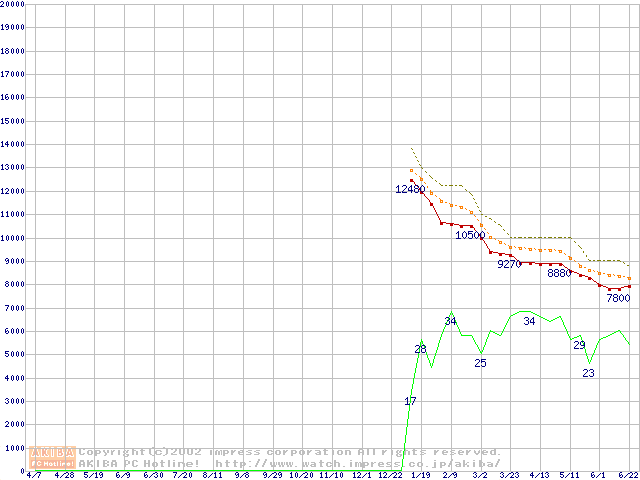Select the 1/19 date on x-axis
Screen dimensions: 640x480
(421, 475)
